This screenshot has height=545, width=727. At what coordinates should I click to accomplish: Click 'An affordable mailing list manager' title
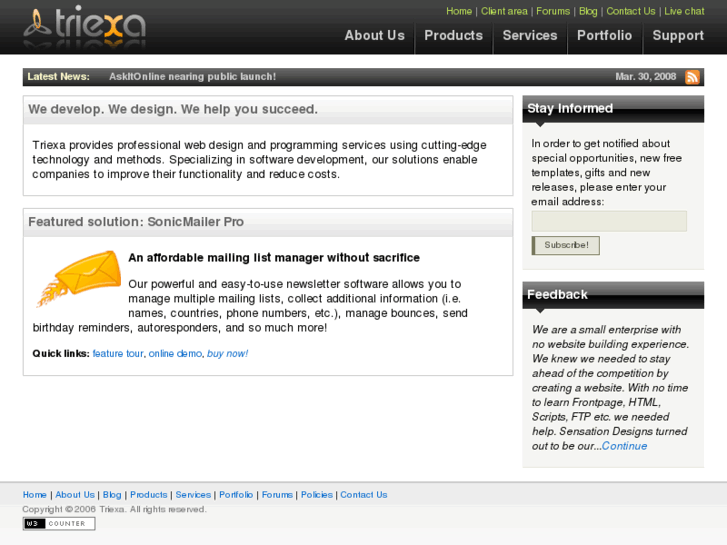(x=274, y=258)
